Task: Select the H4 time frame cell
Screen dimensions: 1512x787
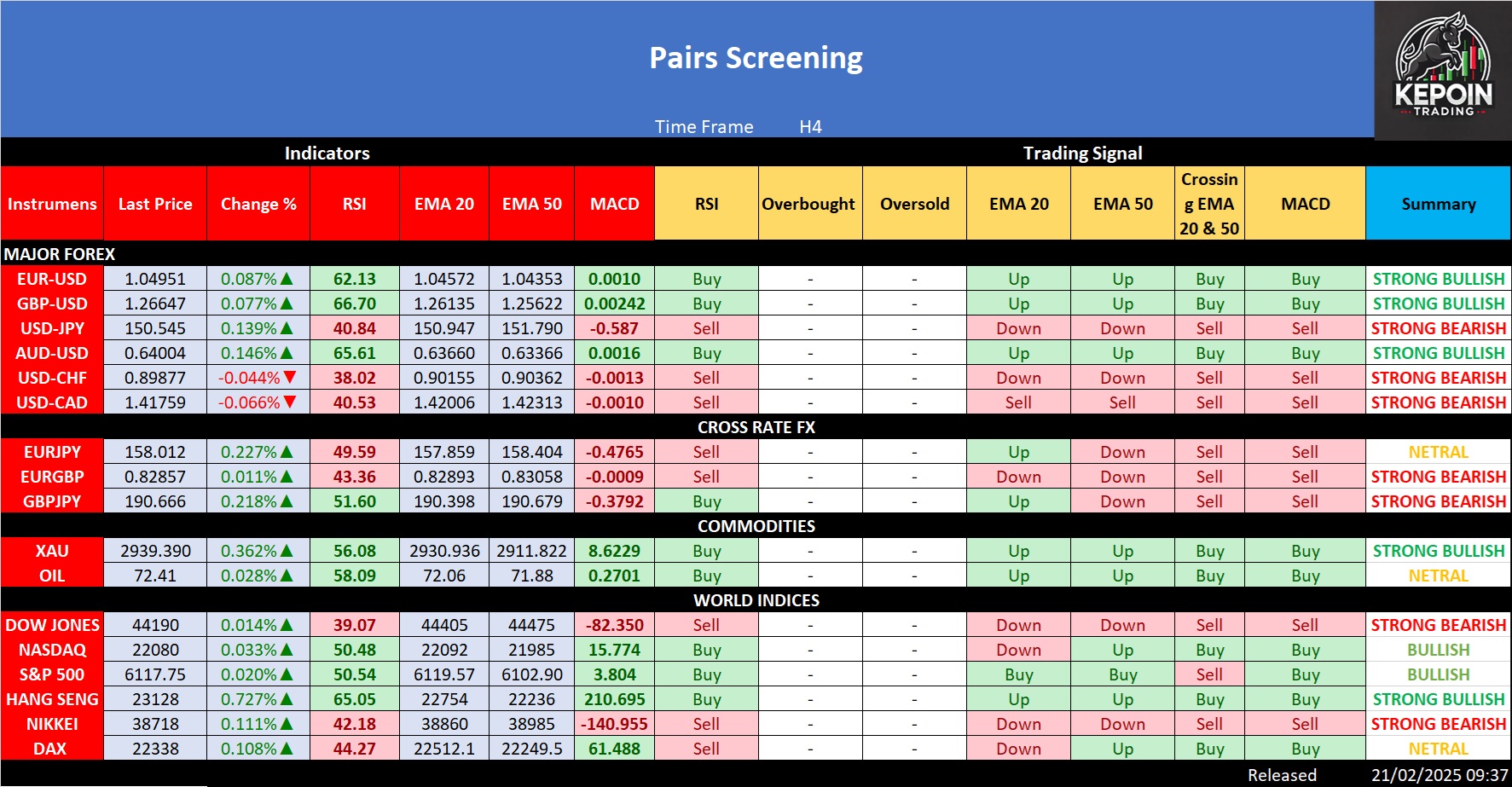Action: 810,127
